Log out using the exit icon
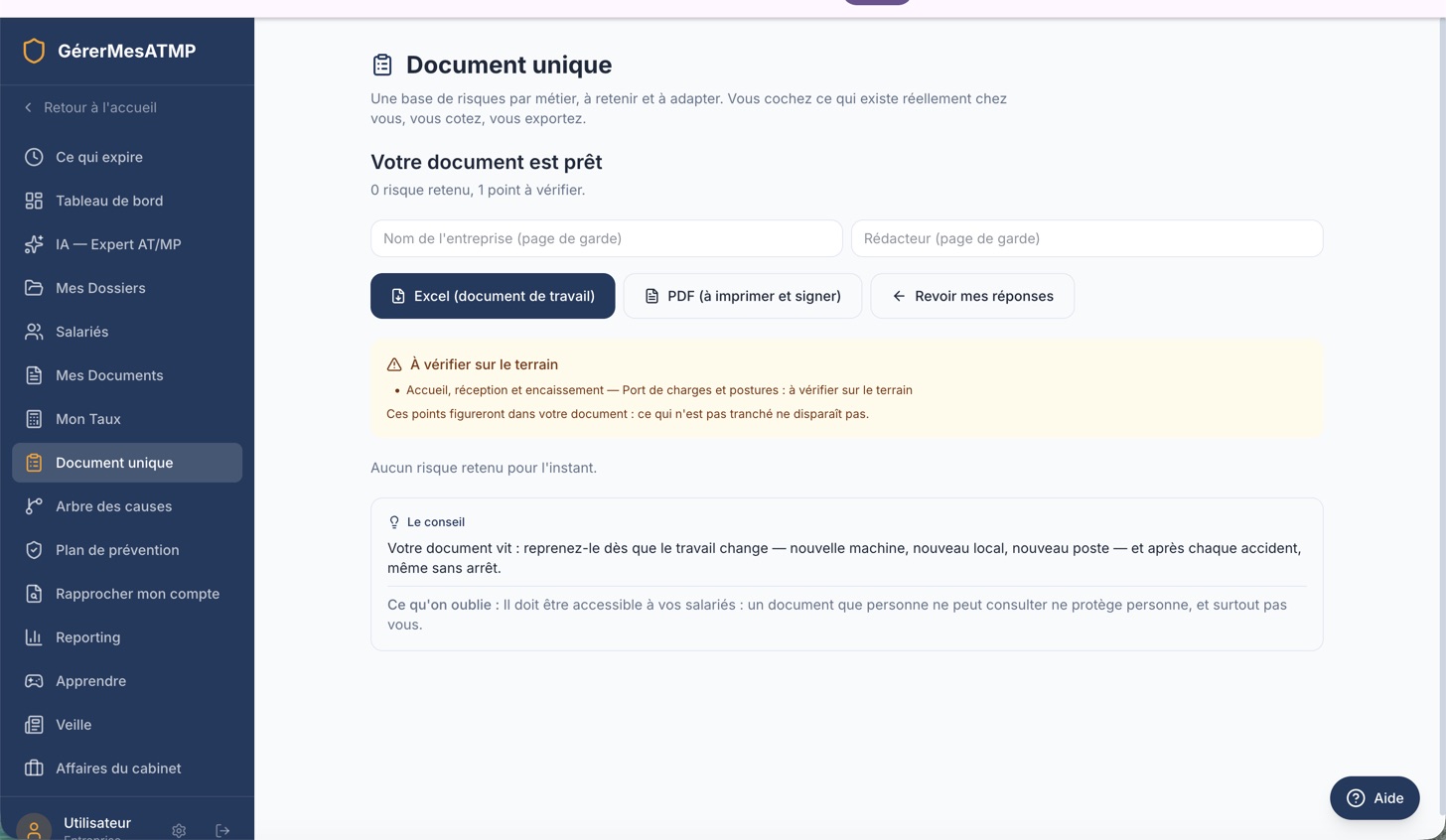 pyautogui.click(x=222, y=830)
